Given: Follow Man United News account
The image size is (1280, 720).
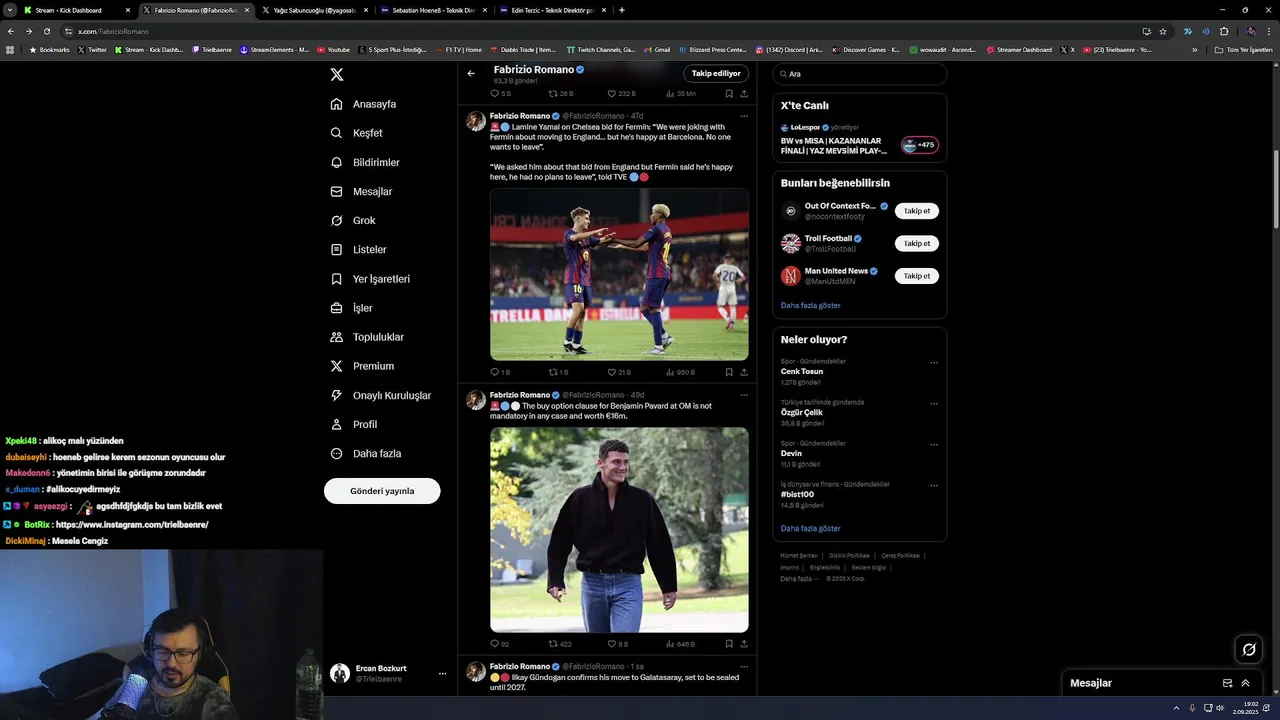Looking at the screenshot, I should [916, 275].
